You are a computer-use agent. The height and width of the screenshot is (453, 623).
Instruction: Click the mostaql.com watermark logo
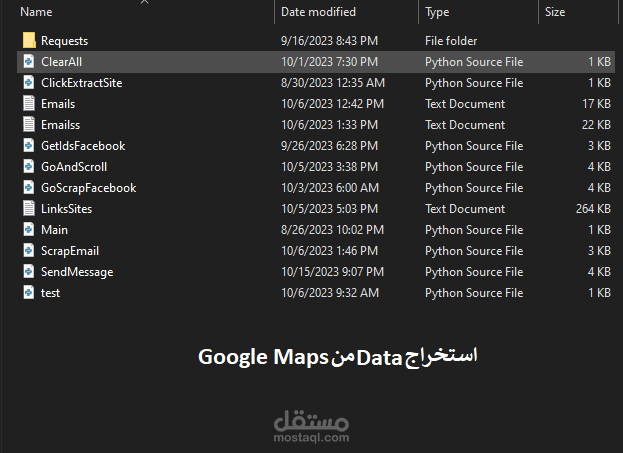pos(312,426)
